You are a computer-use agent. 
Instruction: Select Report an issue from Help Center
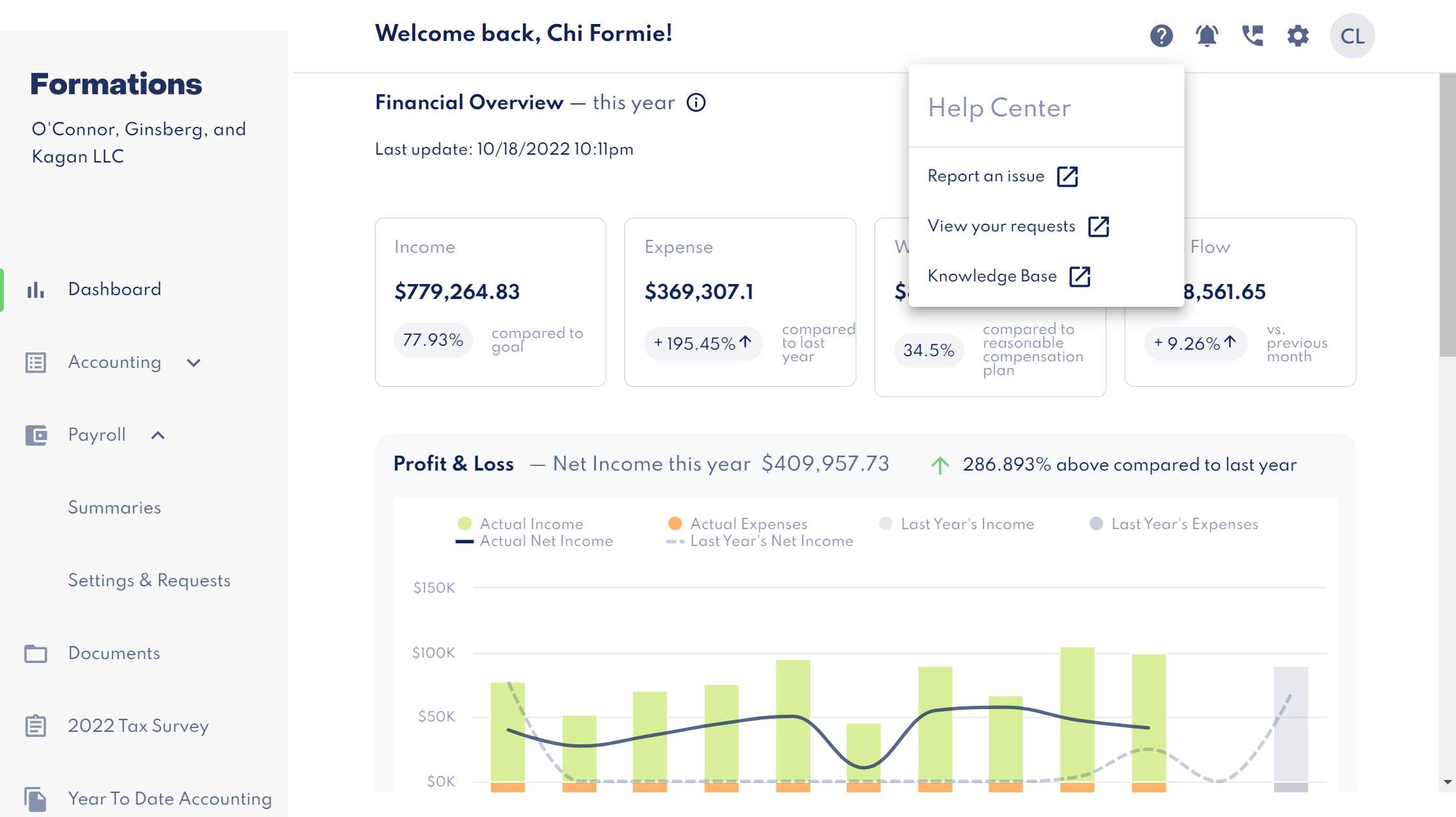coord(1002,176)
